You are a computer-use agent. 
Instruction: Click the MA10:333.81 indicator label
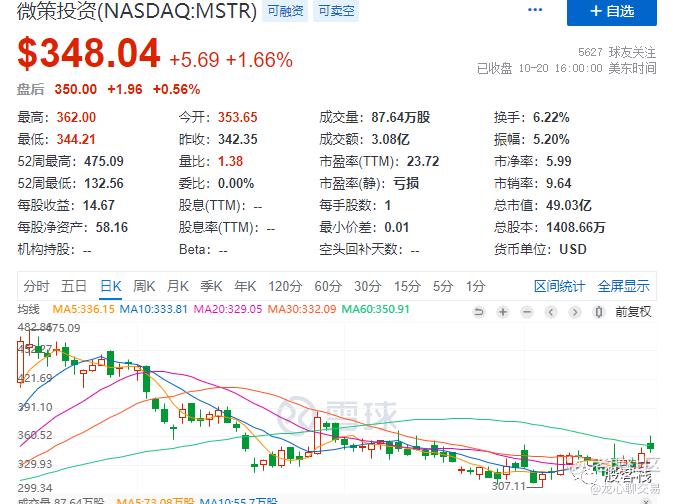153,309
